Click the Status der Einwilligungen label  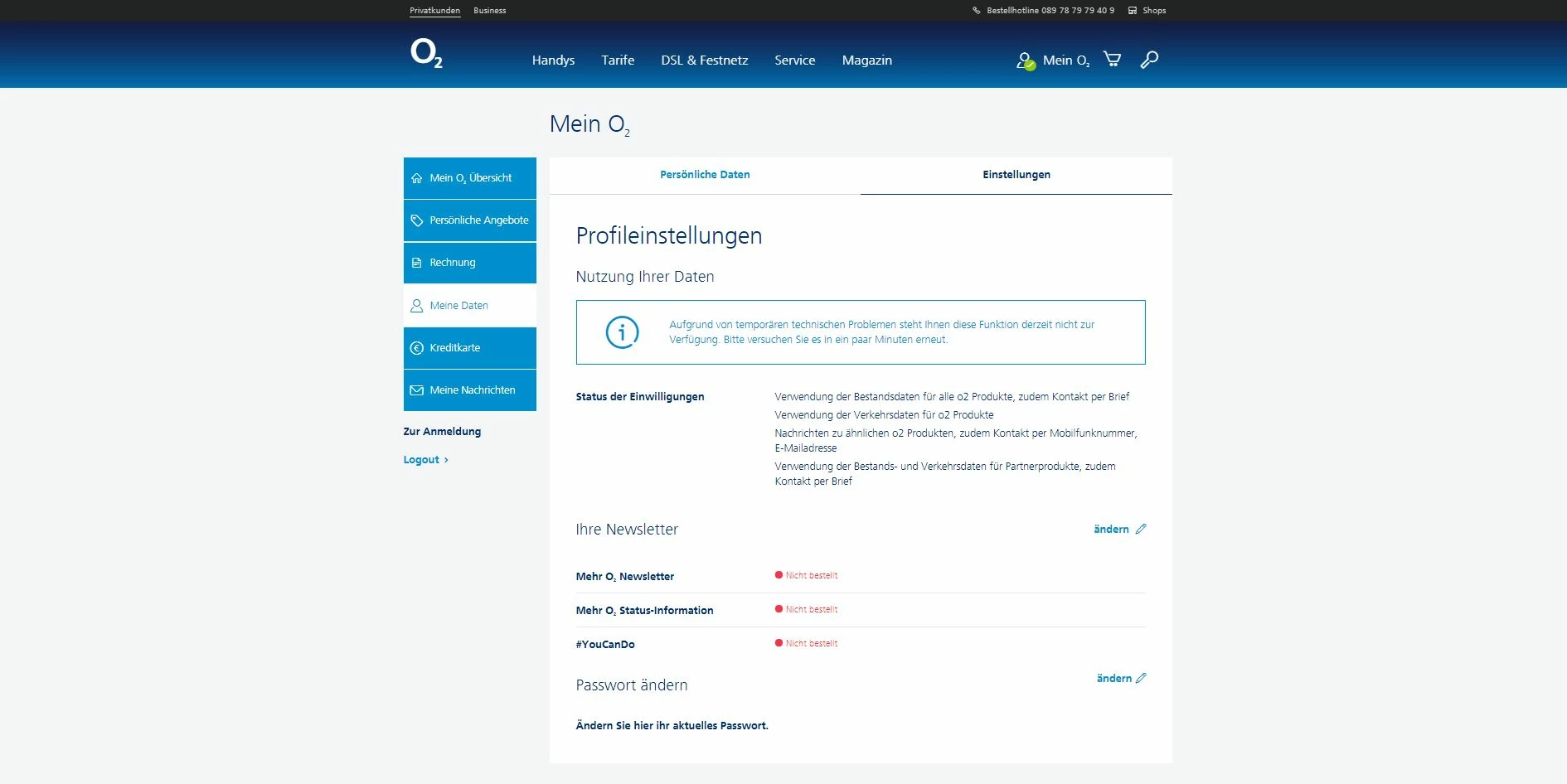tap(640, 397)
